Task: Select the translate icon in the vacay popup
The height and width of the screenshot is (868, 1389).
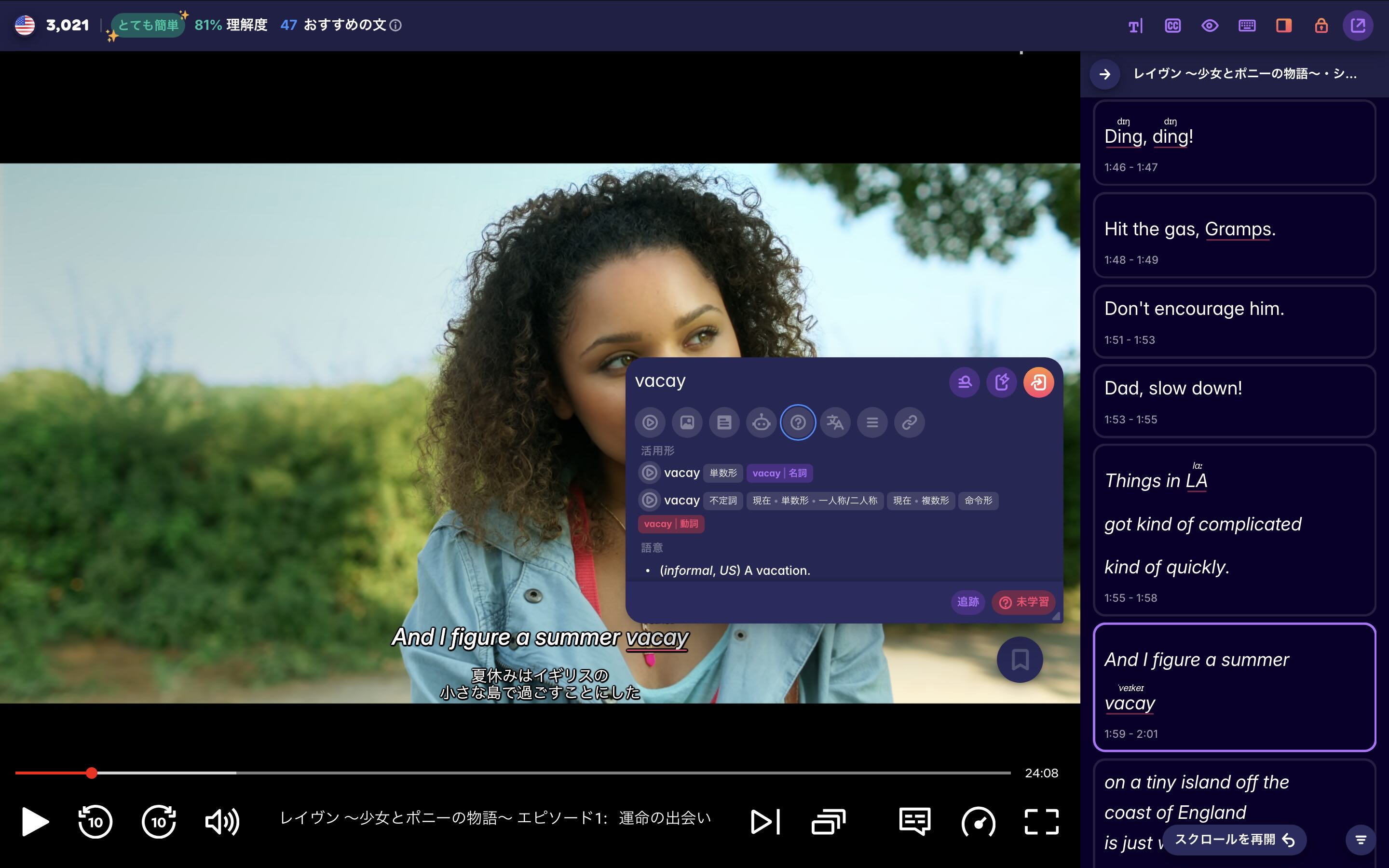Action: point(835,422)
